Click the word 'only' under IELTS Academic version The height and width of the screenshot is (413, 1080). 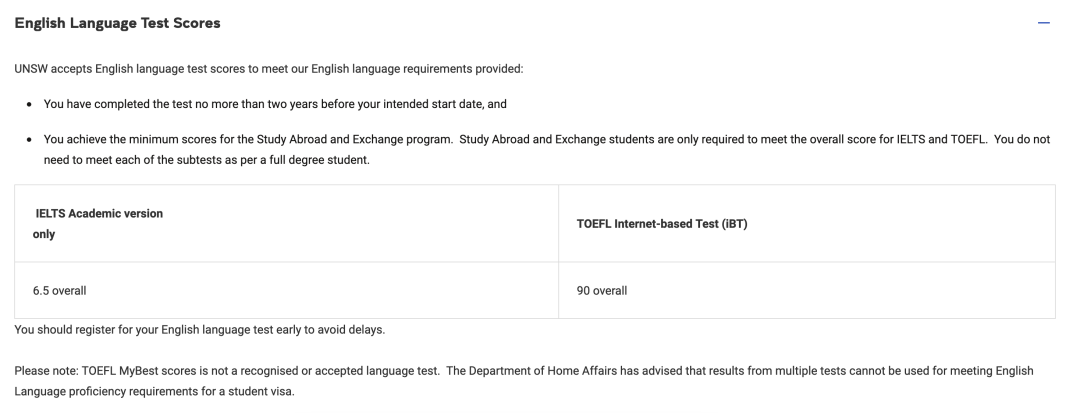(x=43, y=235)
